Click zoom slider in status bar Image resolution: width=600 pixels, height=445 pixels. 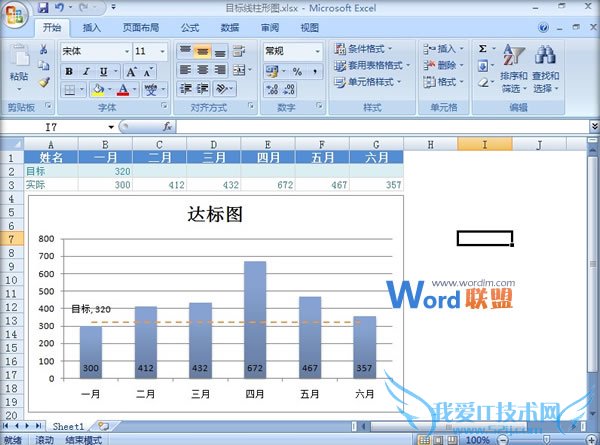point(547,440)
